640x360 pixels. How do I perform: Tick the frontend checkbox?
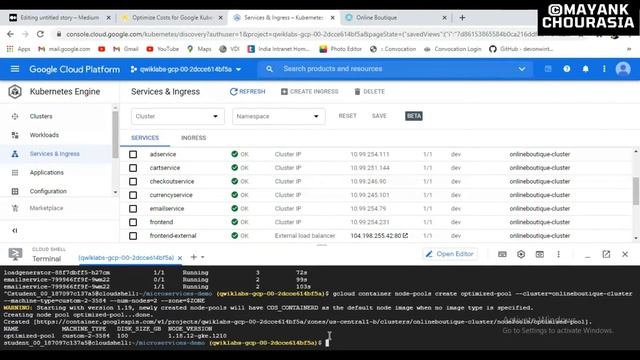click(x=133, y=222)
